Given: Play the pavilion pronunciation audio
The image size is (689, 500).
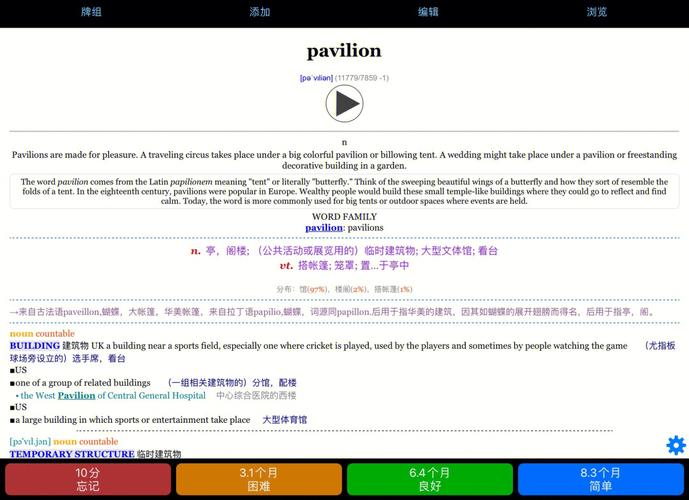Looking at the screenshot, I should [x=344, y=104].
